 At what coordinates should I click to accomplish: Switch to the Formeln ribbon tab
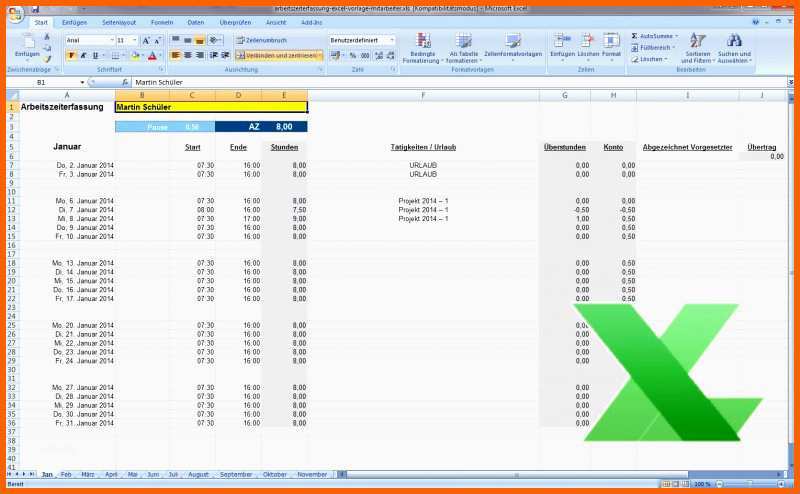point(161,22)
